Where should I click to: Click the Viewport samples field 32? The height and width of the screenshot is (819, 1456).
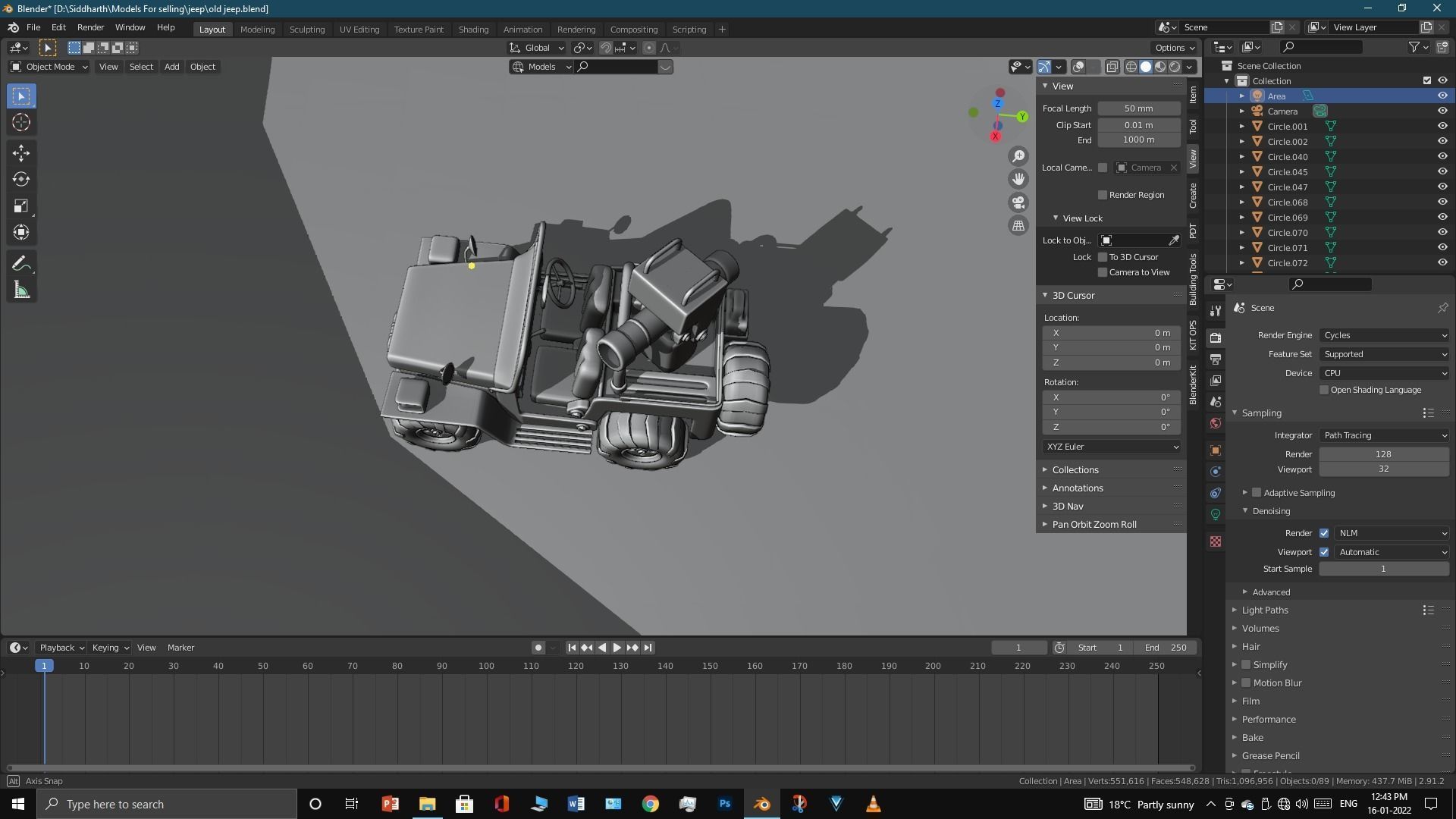click(1384, 469)
